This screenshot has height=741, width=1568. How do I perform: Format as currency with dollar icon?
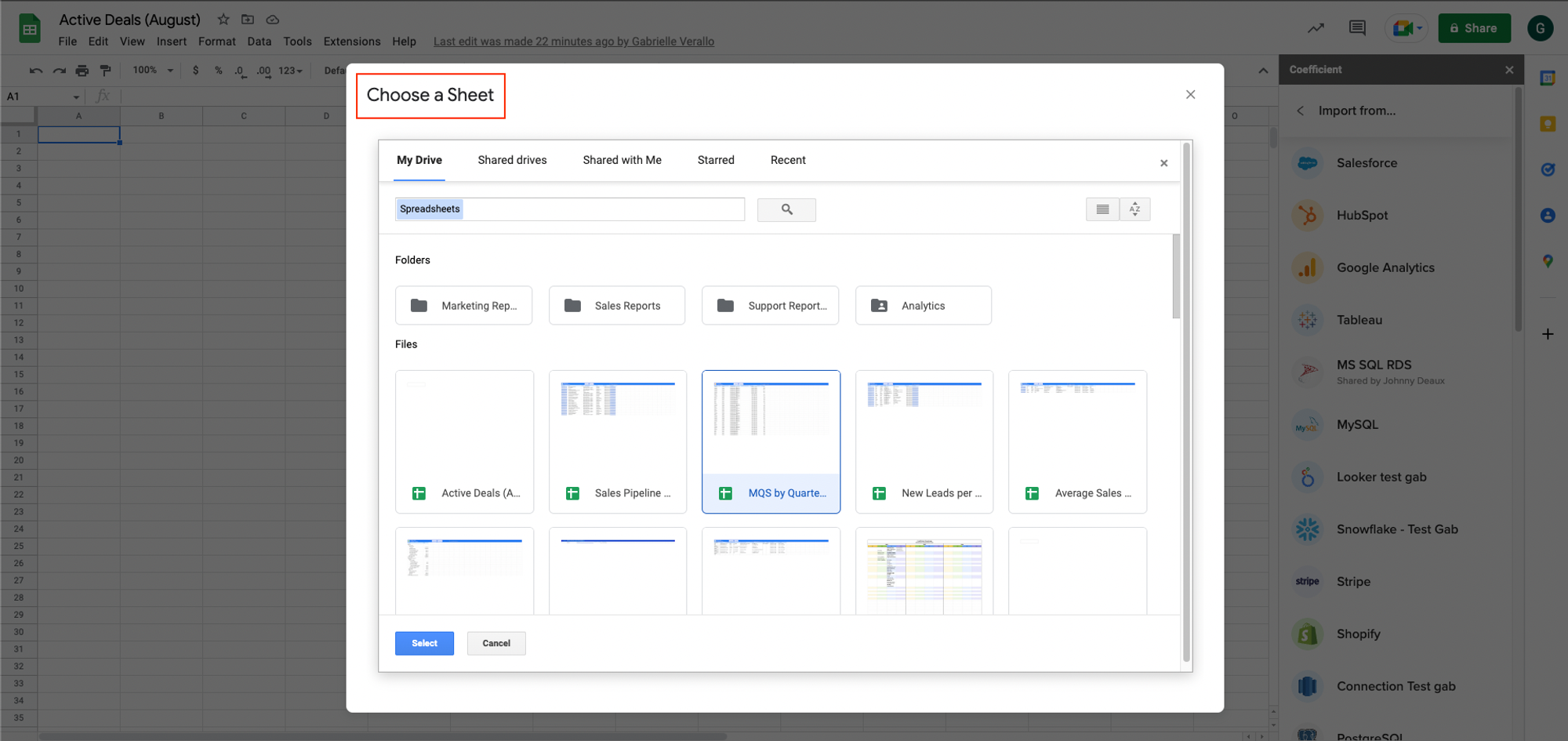tap(196, 71)
